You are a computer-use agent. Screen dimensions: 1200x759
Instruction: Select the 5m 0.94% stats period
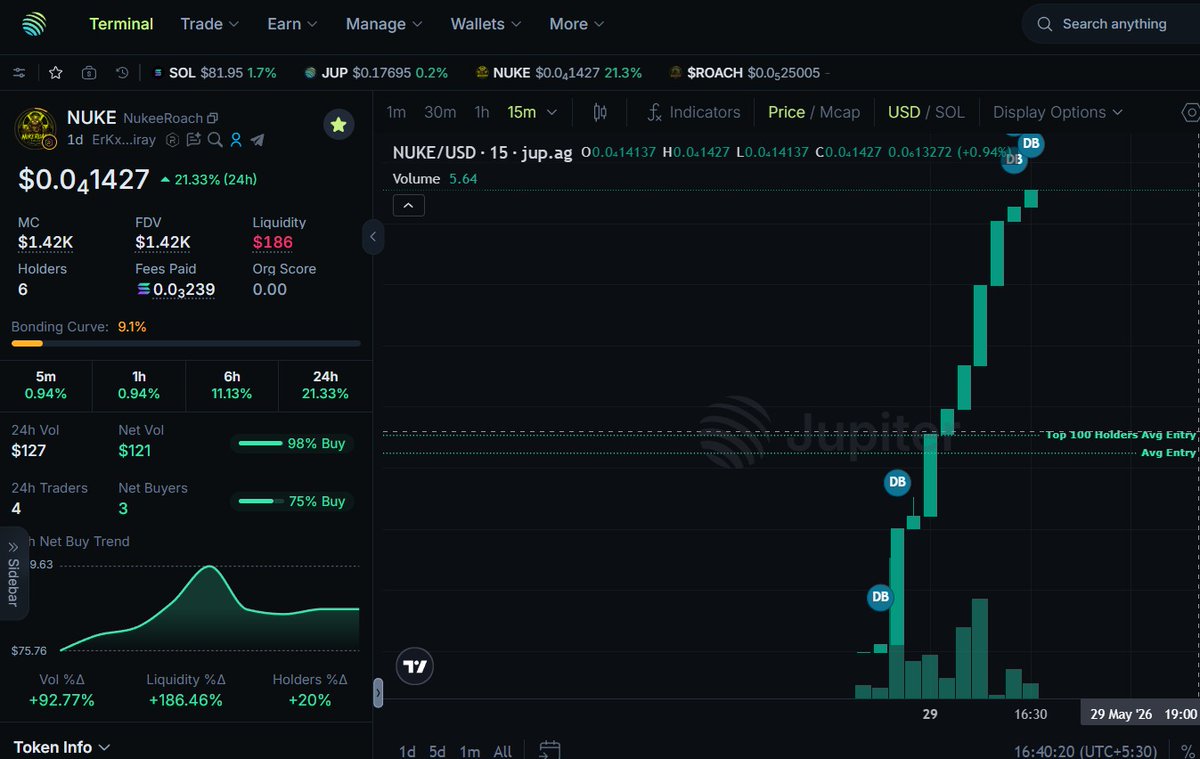[x=46, y=385]
